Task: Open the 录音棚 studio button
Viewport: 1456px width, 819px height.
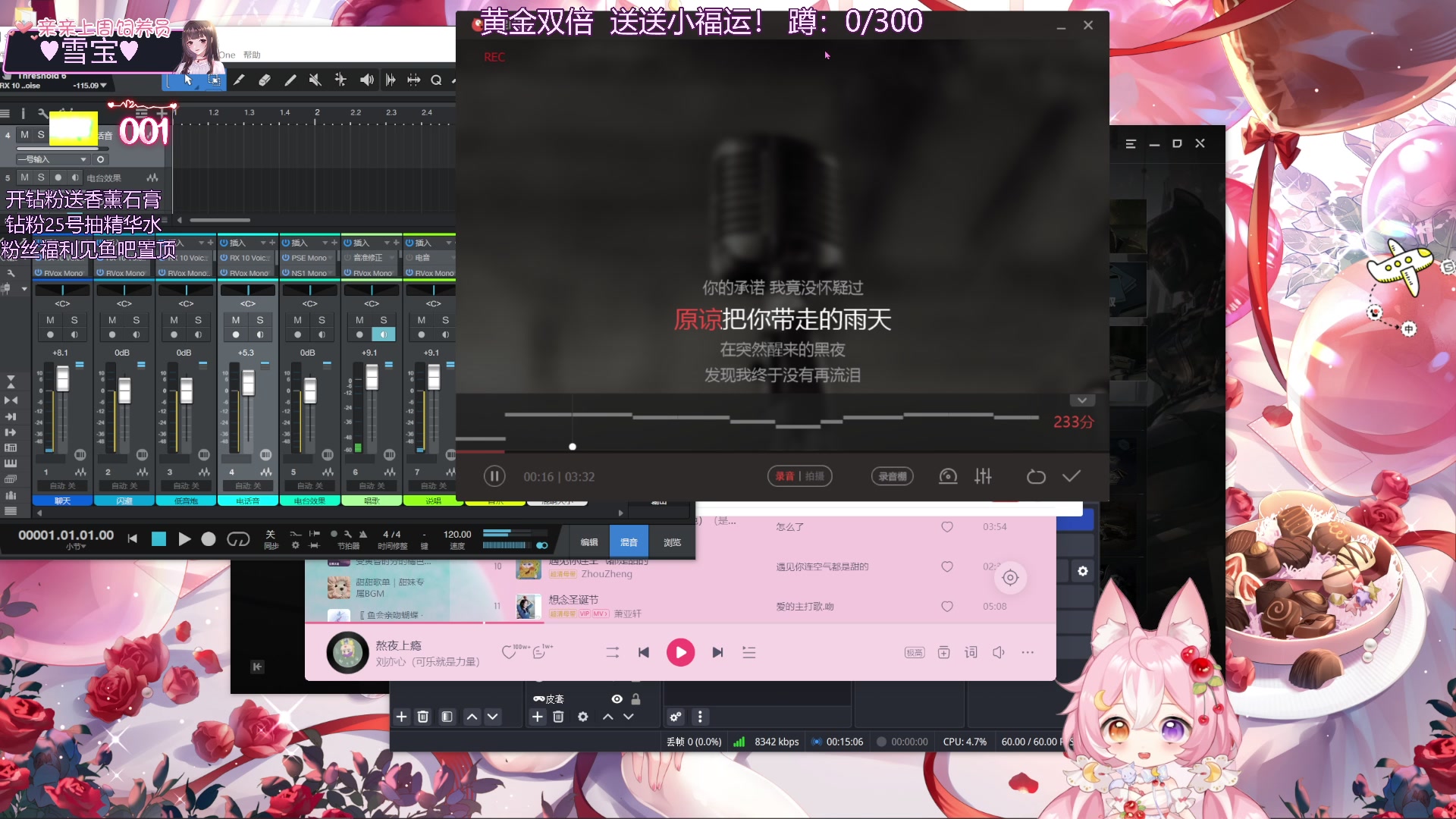Action: point(893,476)
